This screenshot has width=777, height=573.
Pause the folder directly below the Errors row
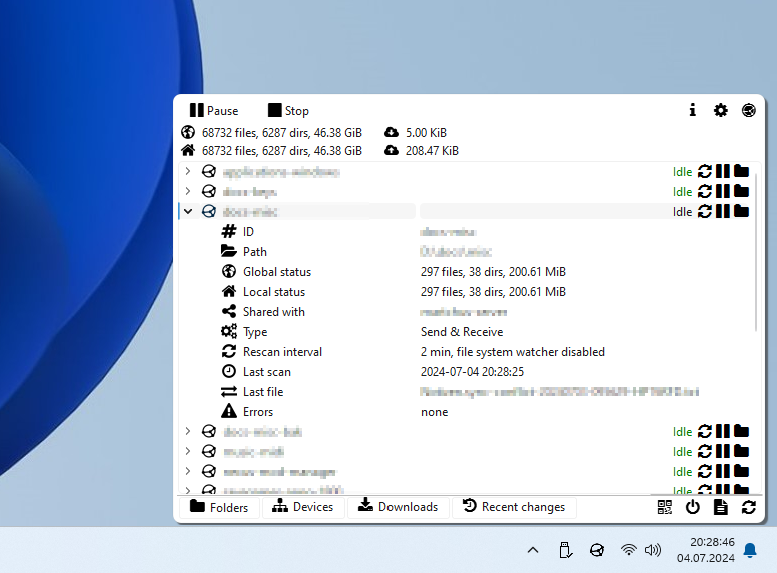(723, 431)
